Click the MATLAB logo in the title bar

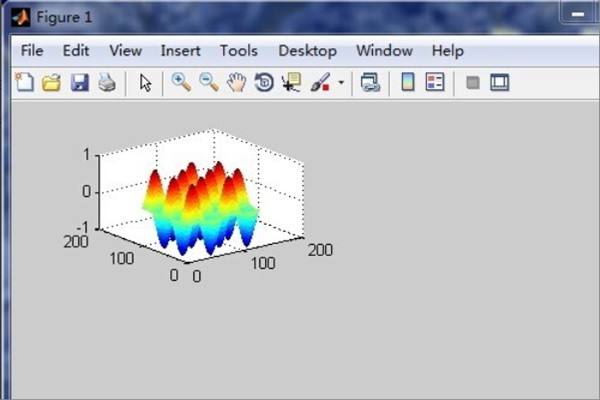(21, 17)
